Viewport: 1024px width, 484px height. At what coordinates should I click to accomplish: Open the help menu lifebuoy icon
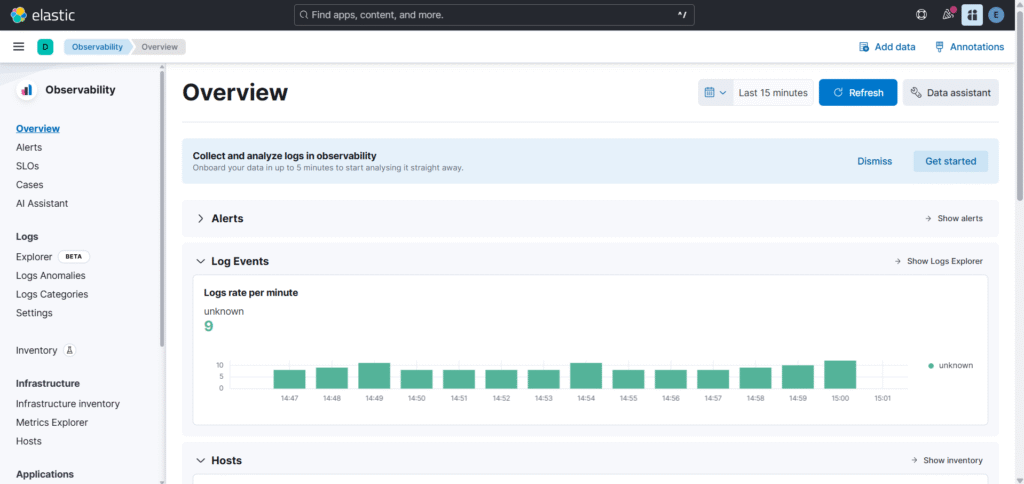coord(921,14)
